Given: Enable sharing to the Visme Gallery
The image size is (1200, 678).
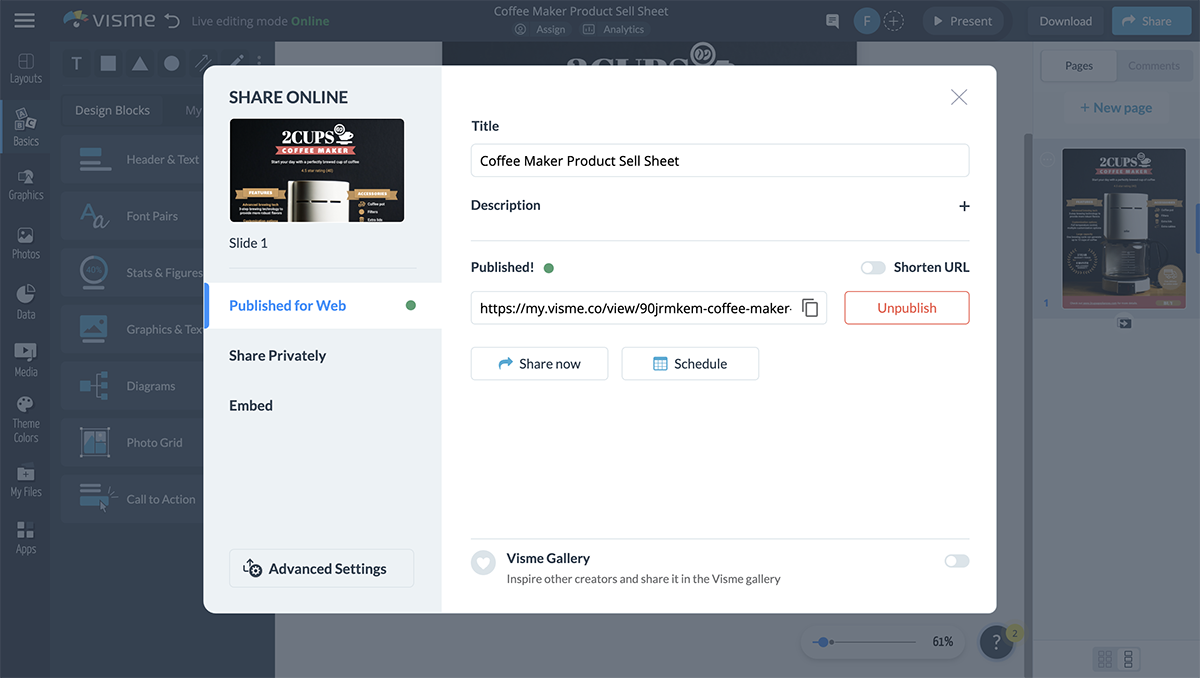Looking at the screenshot, I should pos(955,561).
